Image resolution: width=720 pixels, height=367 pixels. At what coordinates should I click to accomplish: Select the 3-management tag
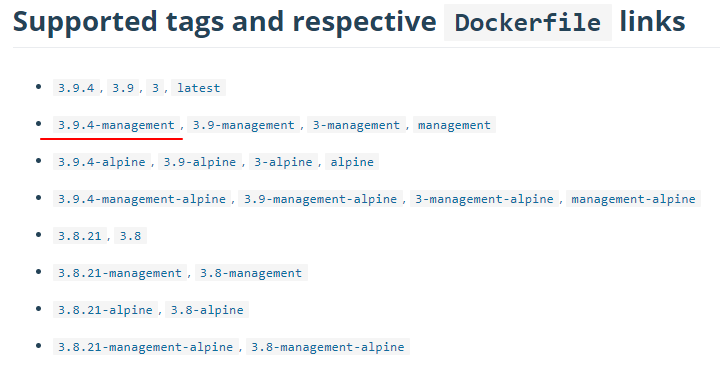point(356,125)
